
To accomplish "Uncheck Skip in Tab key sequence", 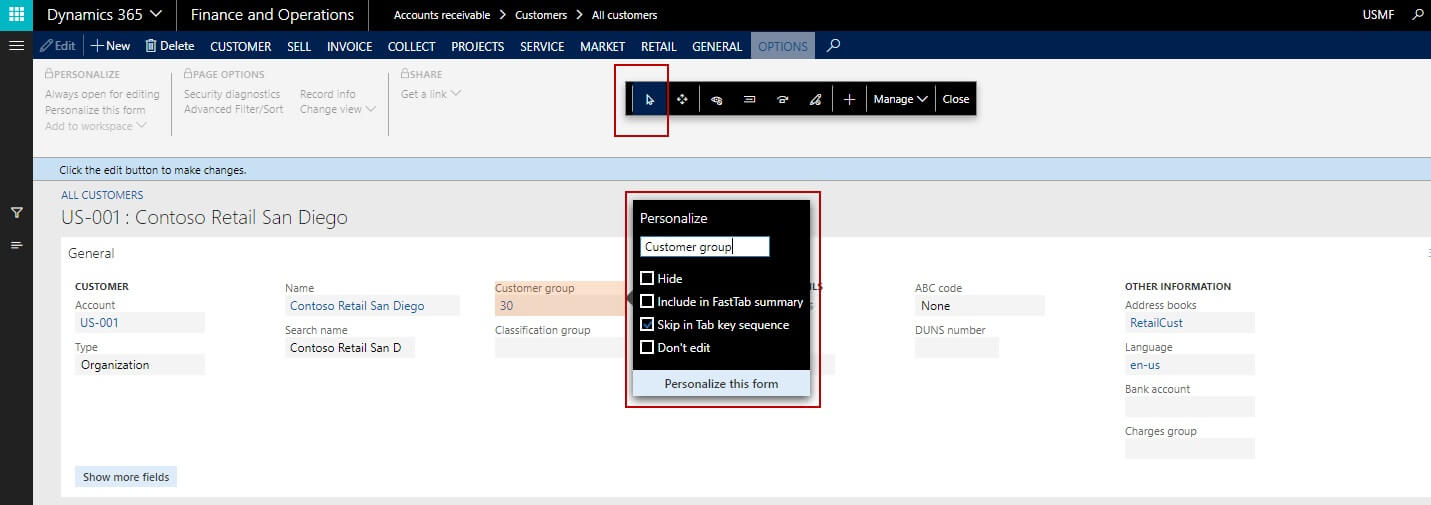I will click(647, 324).
